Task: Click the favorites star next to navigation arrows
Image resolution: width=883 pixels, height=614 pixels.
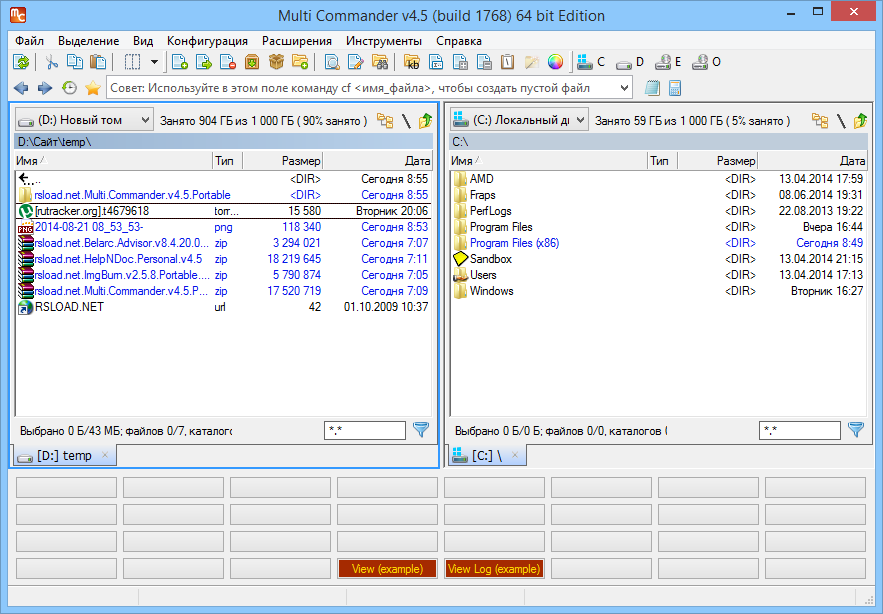Action: pos(92,88)
